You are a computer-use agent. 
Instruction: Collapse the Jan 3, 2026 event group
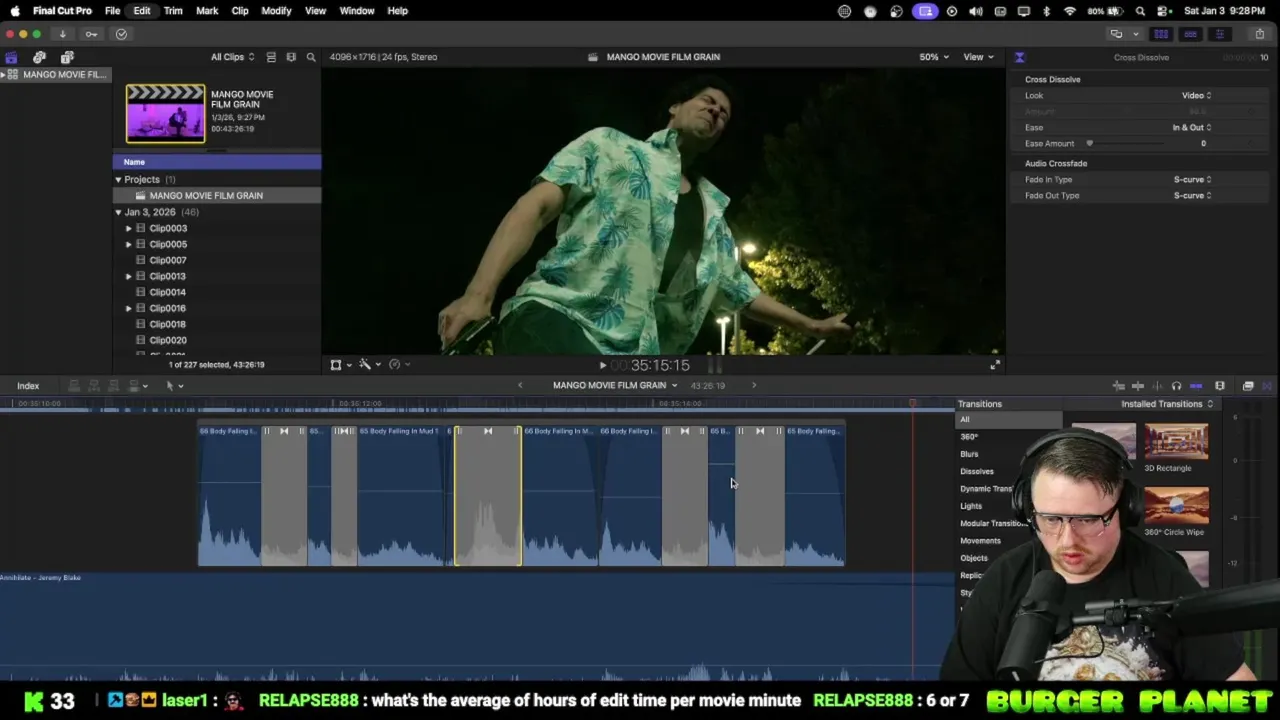pos(118,212)
